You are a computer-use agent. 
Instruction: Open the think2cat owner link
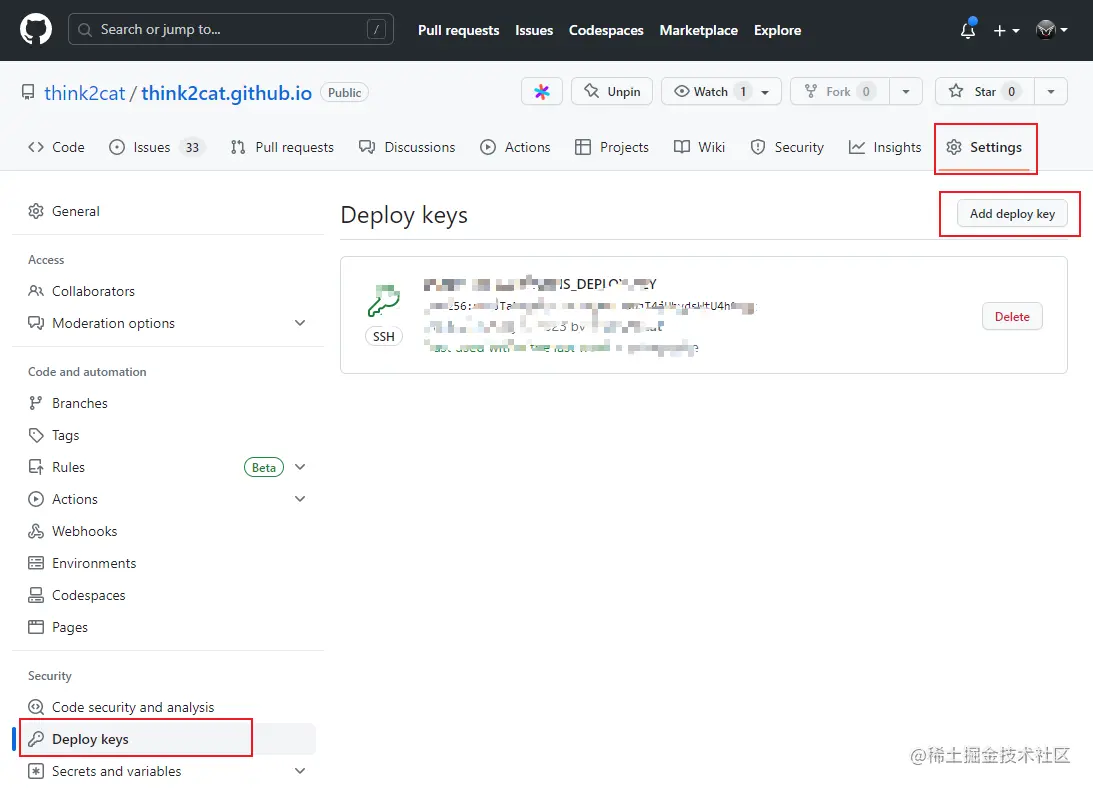point(84,93)
